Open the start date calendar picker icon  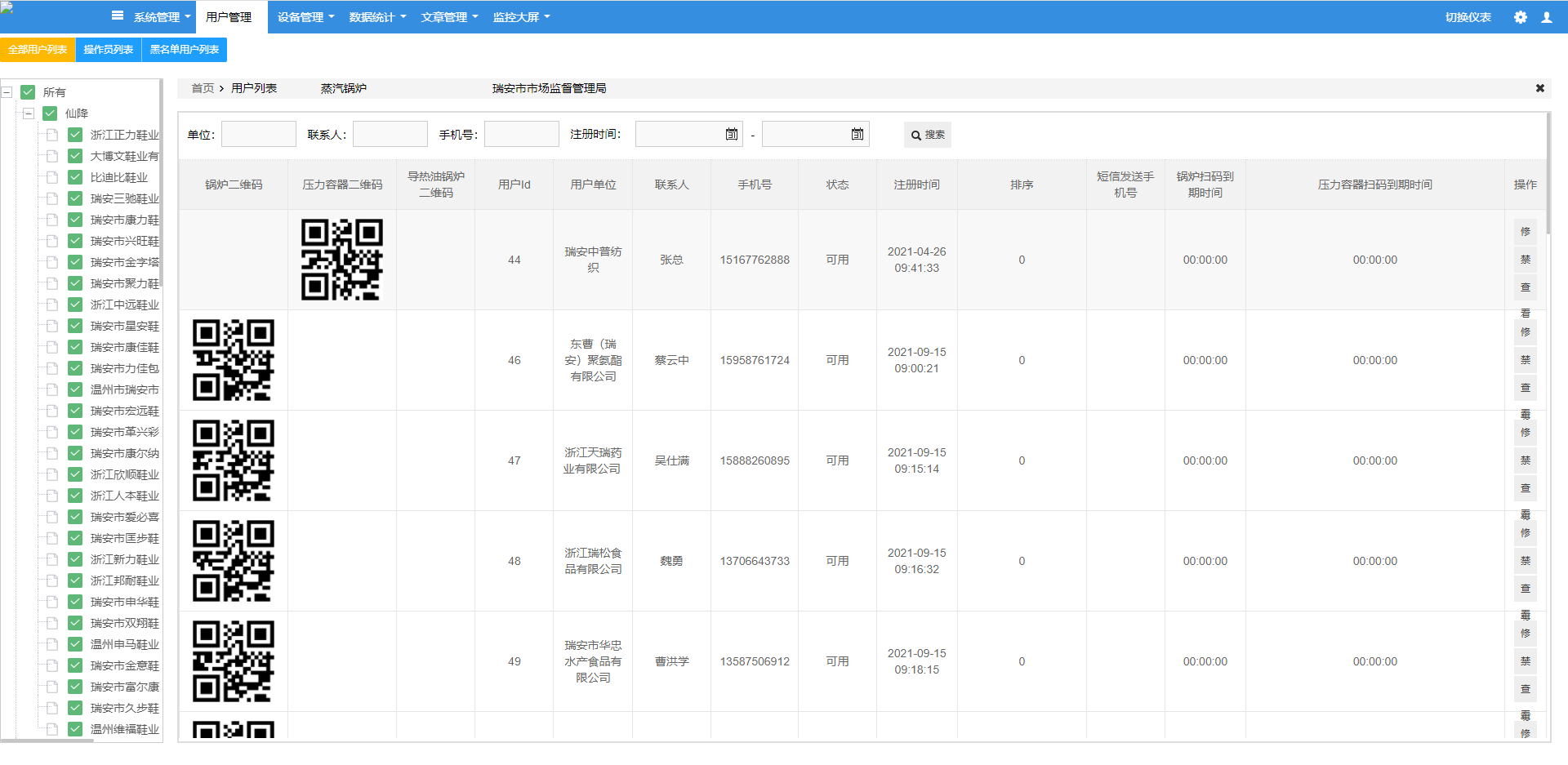[x=732, y=134]
